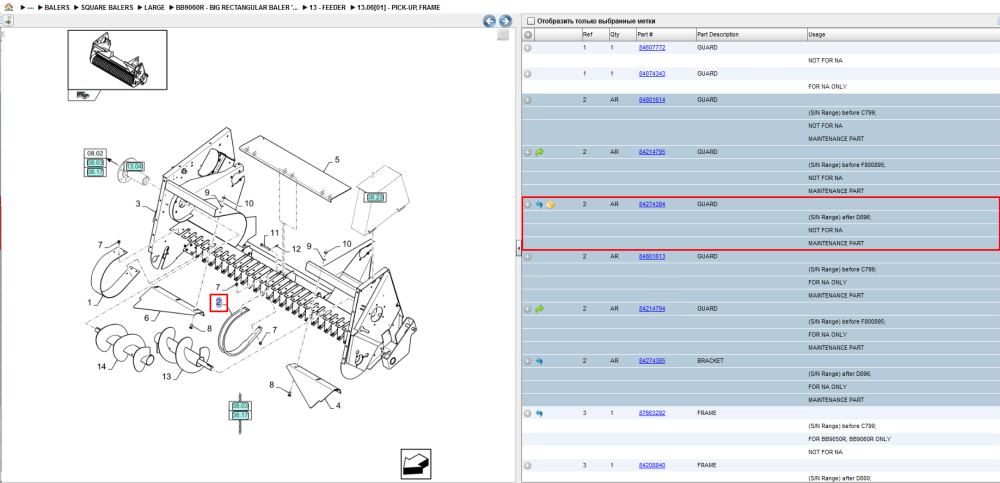Image resolution: width=1000 pixels, height=483 pixels.
Task: Open part number 84208840 link
Action: [x=652, y=466]
